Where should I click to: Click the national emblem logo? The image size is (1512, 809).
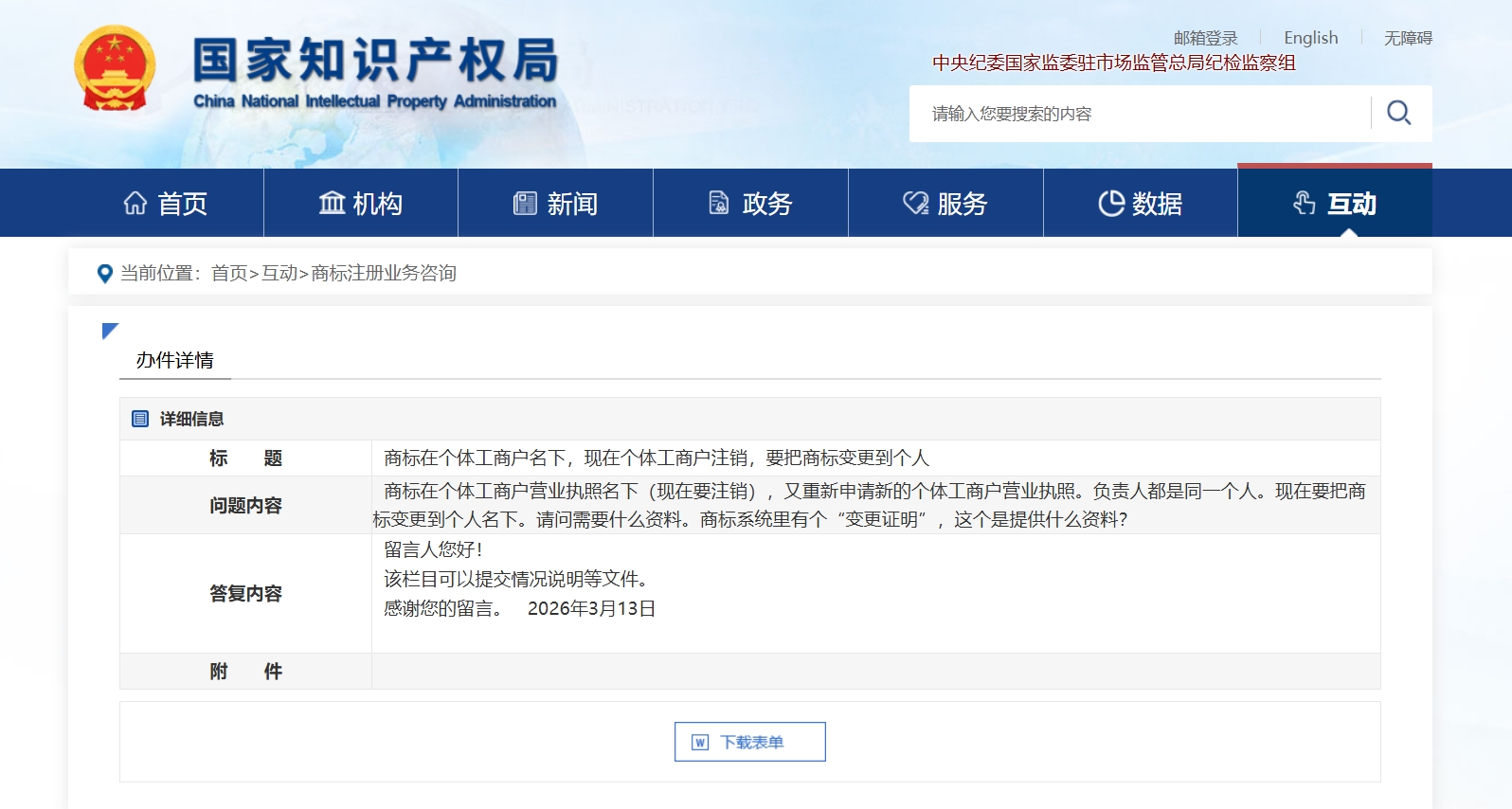[x=115, y=68]
